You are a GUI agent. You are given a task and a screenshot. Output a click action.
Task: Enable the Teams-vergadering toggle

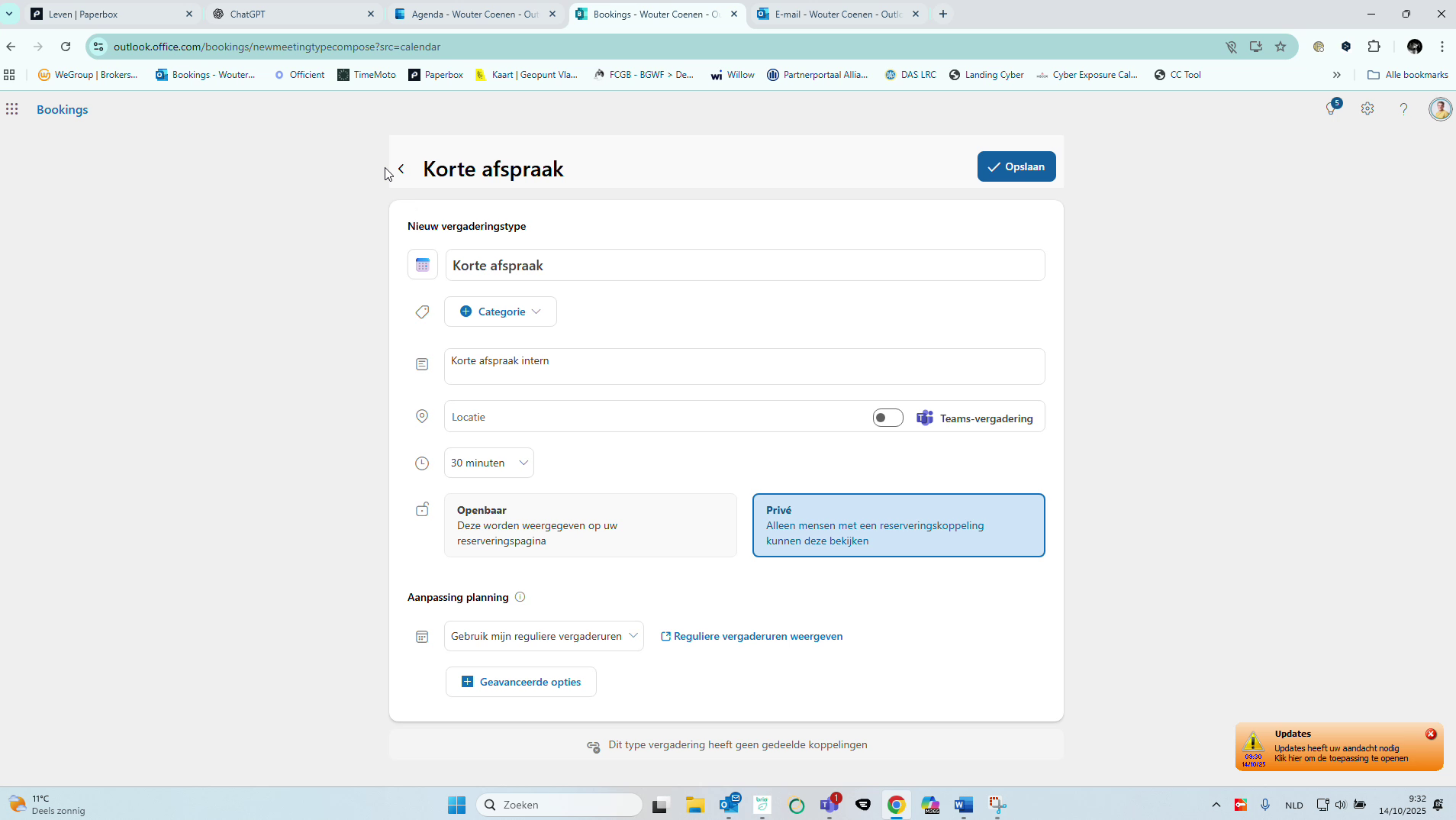click(x=887, y=418)
